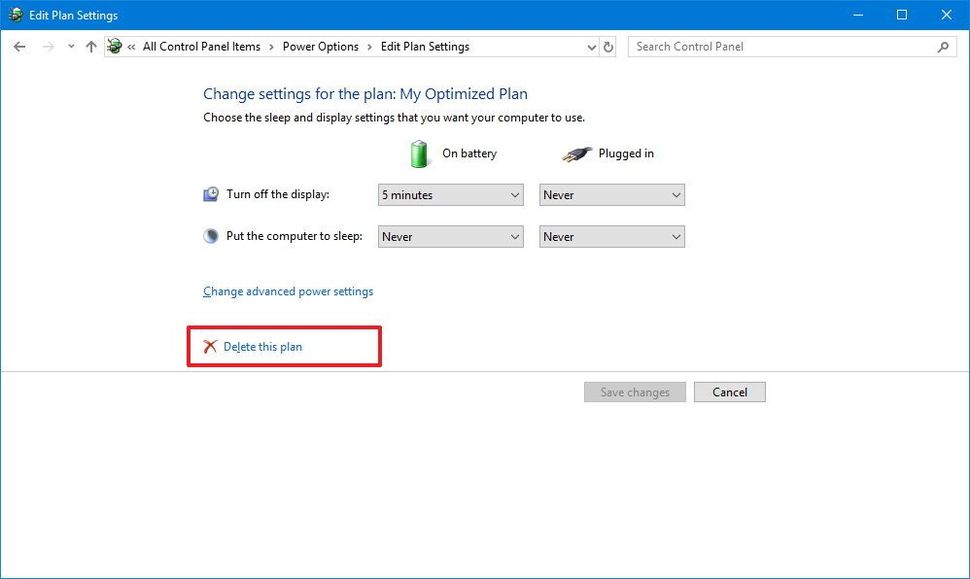Viewport: 970px width, 579px height.
Task: Expand the address bar history chevron
Action: pos(591,46)
